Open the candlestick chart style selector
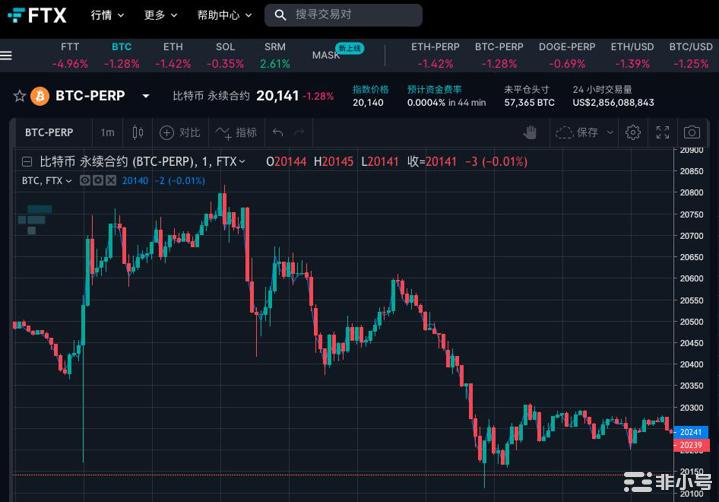 tap(138, 132)
